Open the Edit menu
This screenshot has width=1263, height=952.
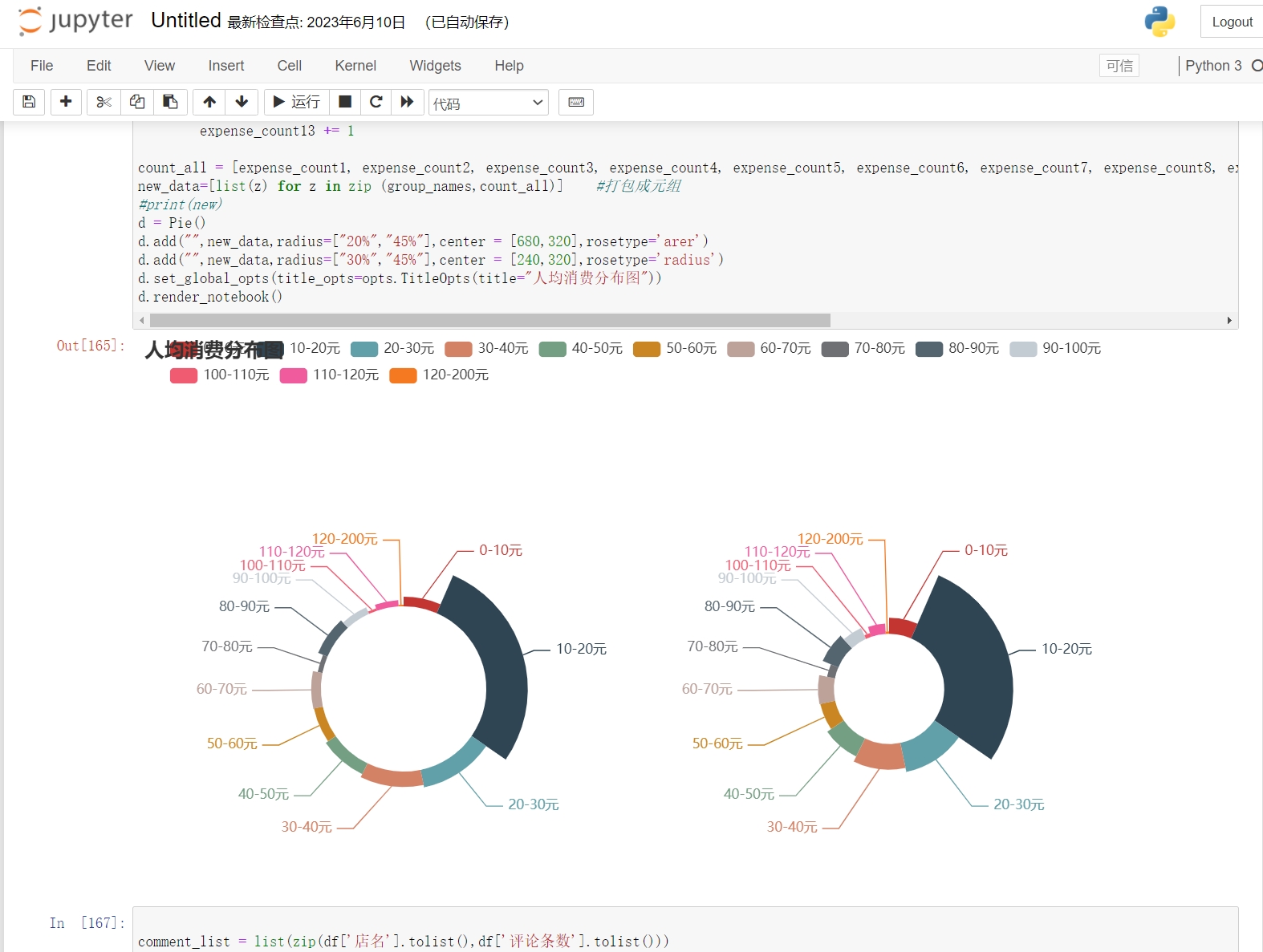[99, 66]
